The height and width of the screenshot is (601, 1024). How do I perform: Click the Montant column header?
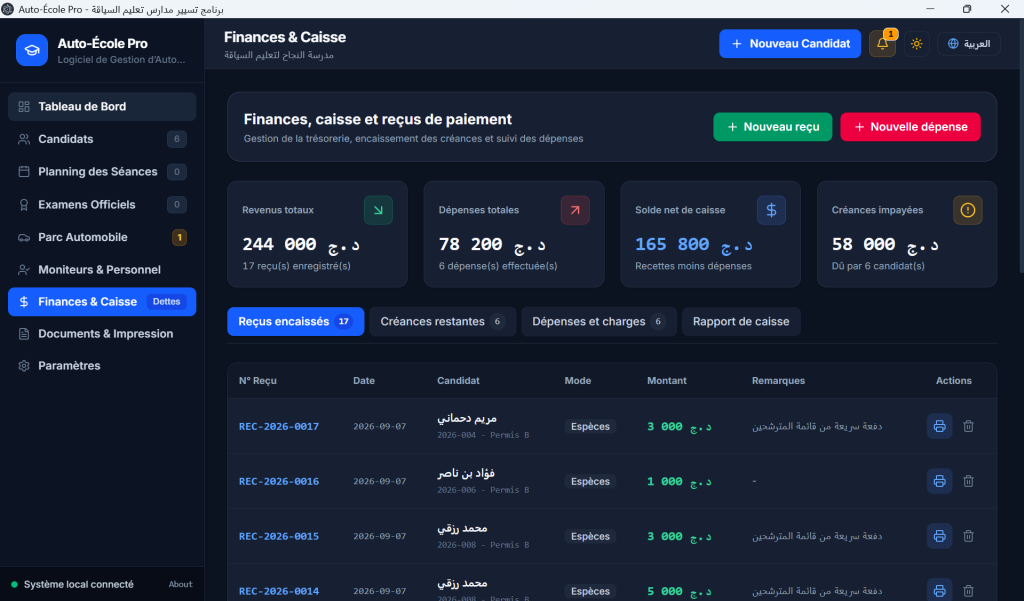pyautogui.click(x=667, y=381)
